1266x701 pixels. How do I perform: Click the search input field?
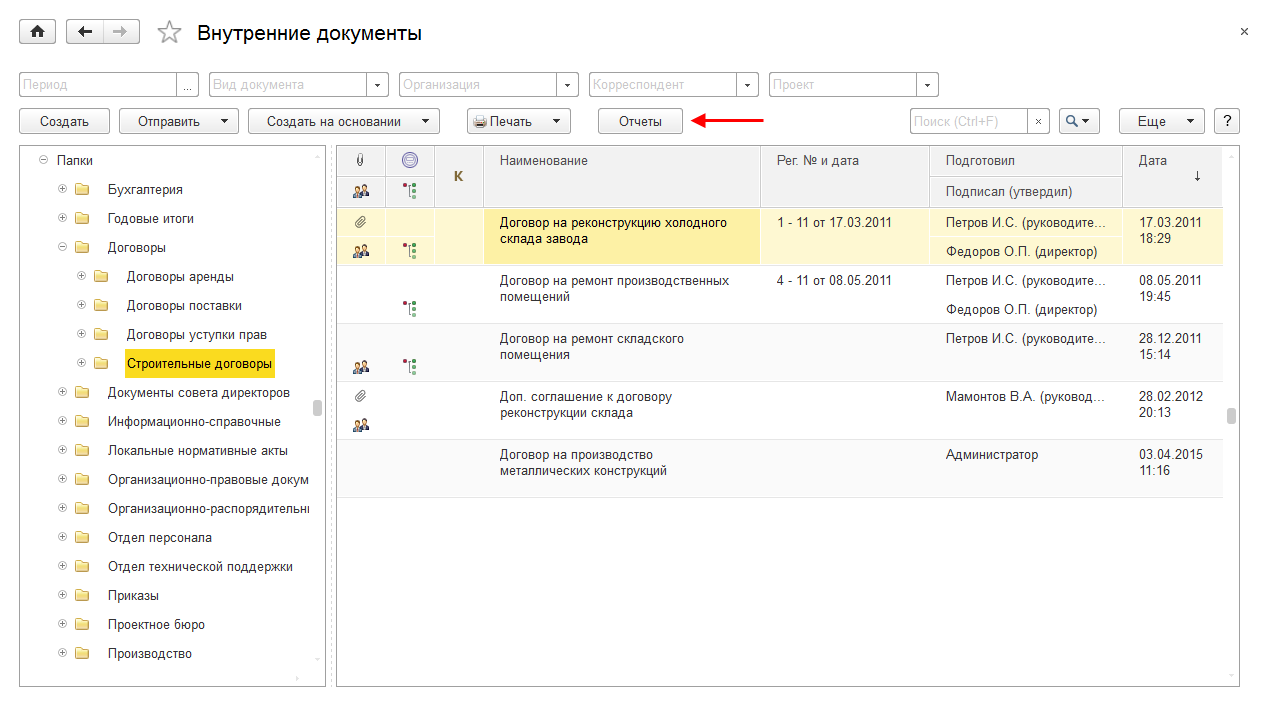968,121
